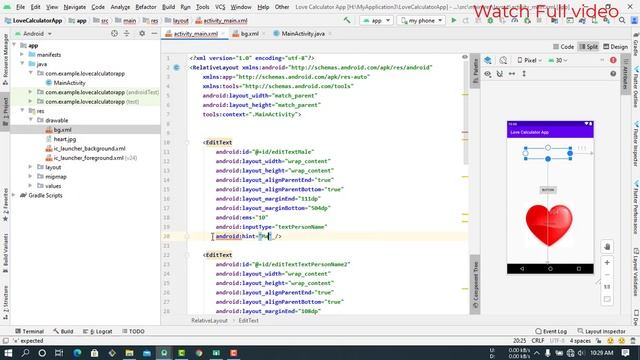Expand the layout folder
This screenshot has height=360, width=640.
31,167
